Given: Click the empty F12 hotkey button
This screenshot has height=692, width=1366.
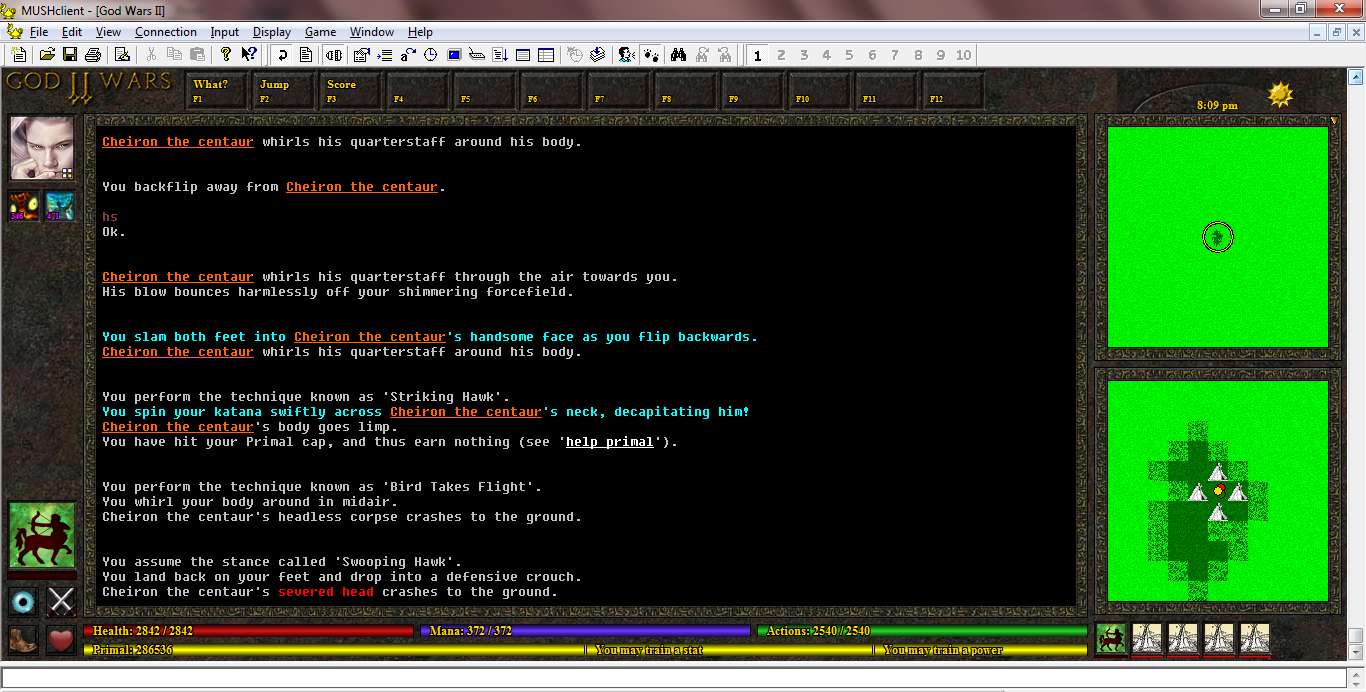Looking at the screenshot, I should coord(954,90).
